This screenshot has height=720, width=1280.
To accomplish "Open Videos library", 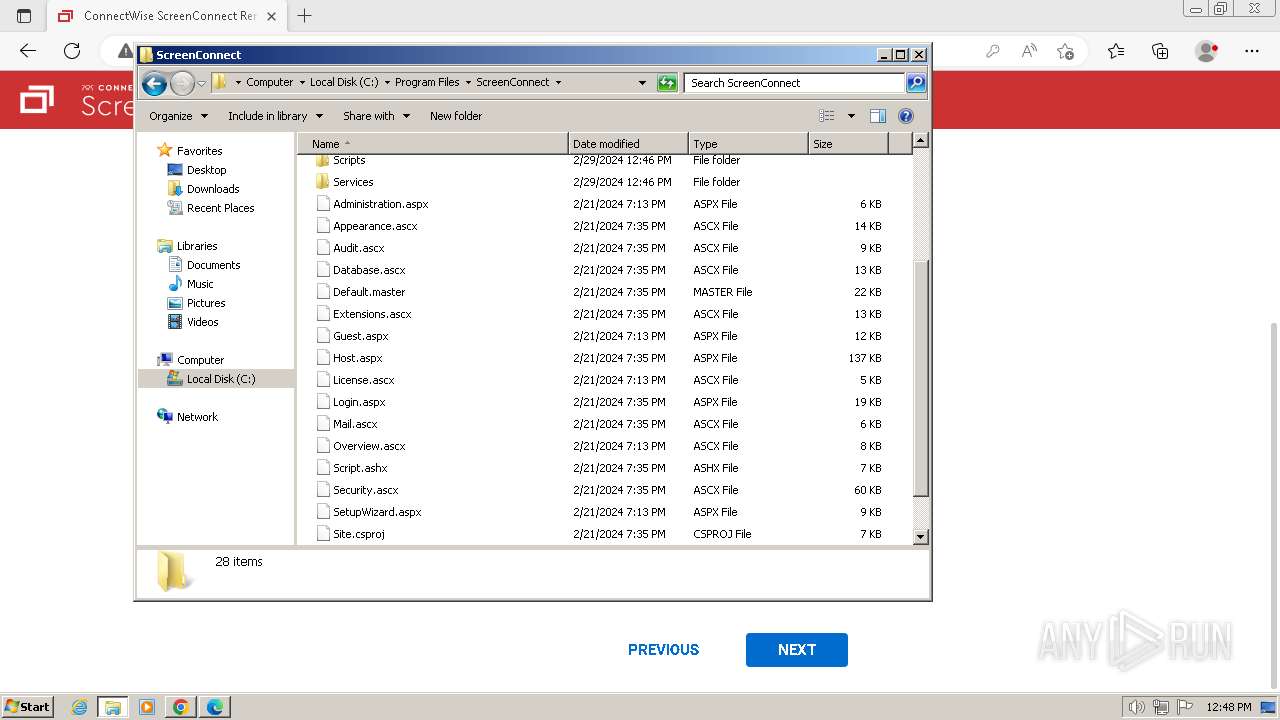I will point(202,322).
